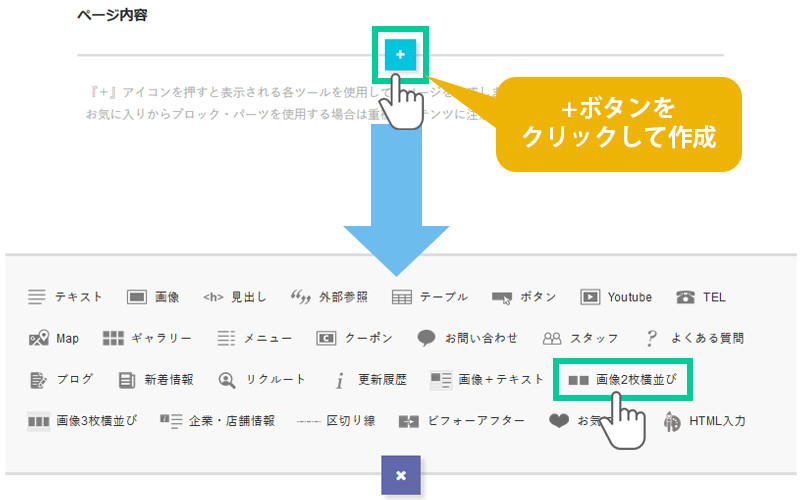Select the ギャラリー gallery tool
Viewport: 800px width, 500px height.
(x=147, y=338)
